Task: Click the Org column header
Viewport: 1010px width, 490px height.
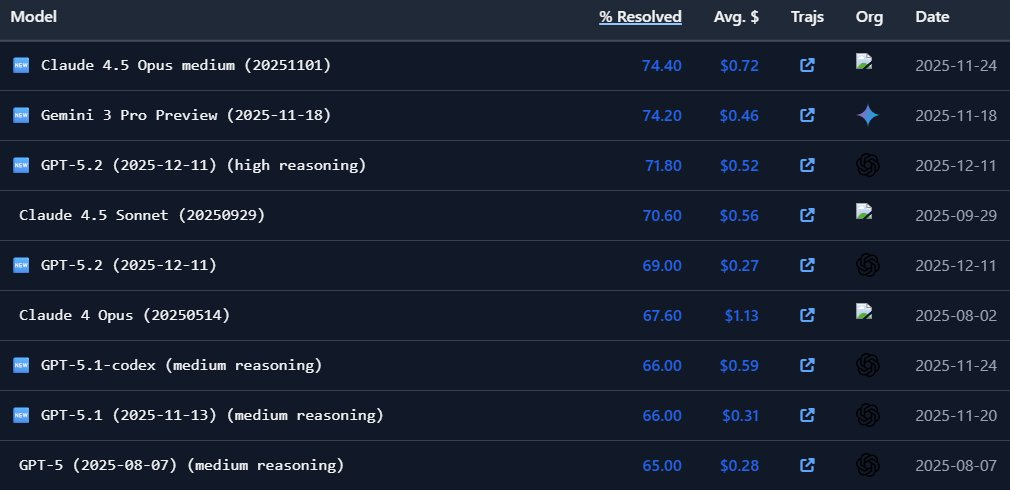Action: [x=867, y=17]
